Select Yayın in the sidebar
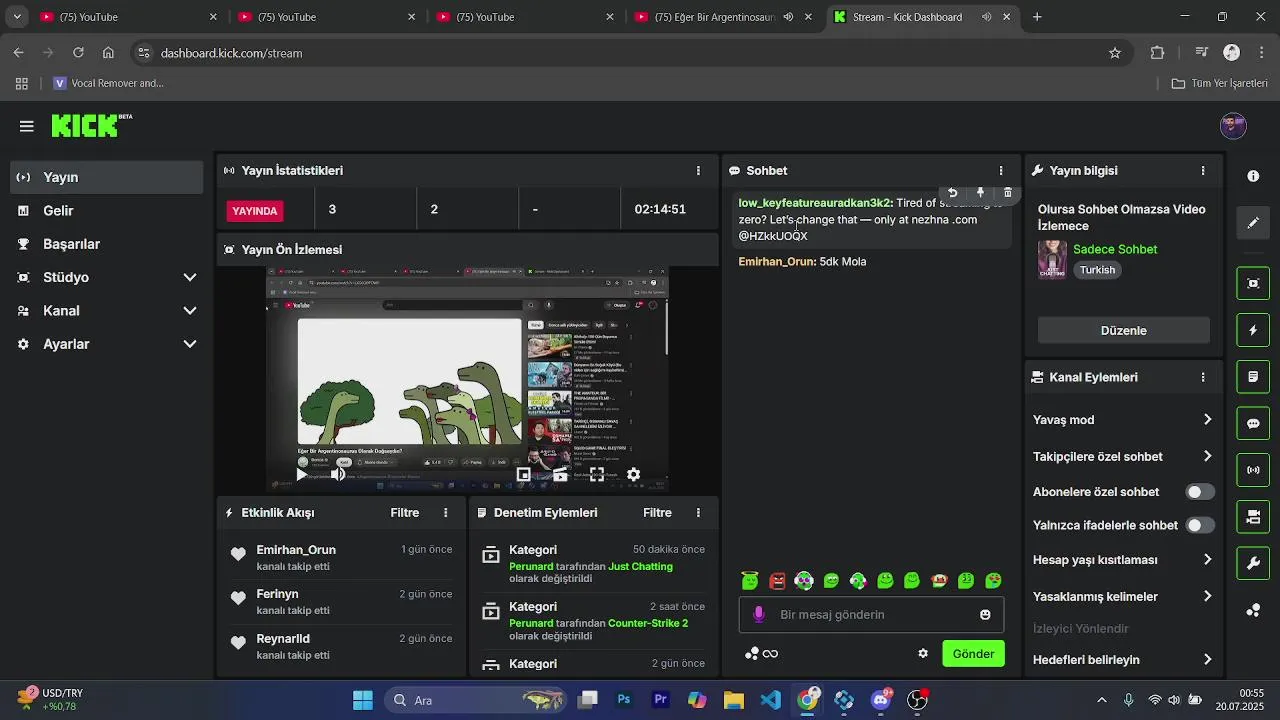 coord(107,177)
